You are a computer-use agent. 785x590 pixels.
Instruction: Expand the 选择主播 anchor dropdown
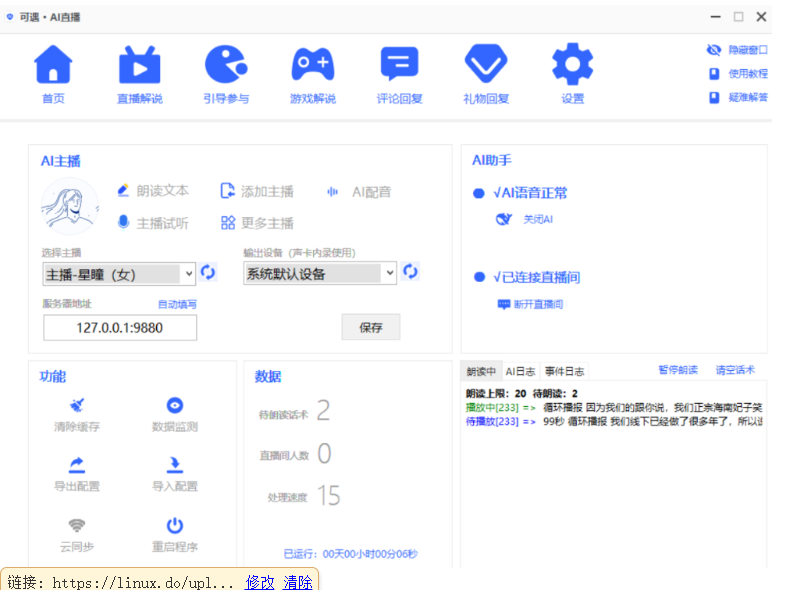point(189,273)
